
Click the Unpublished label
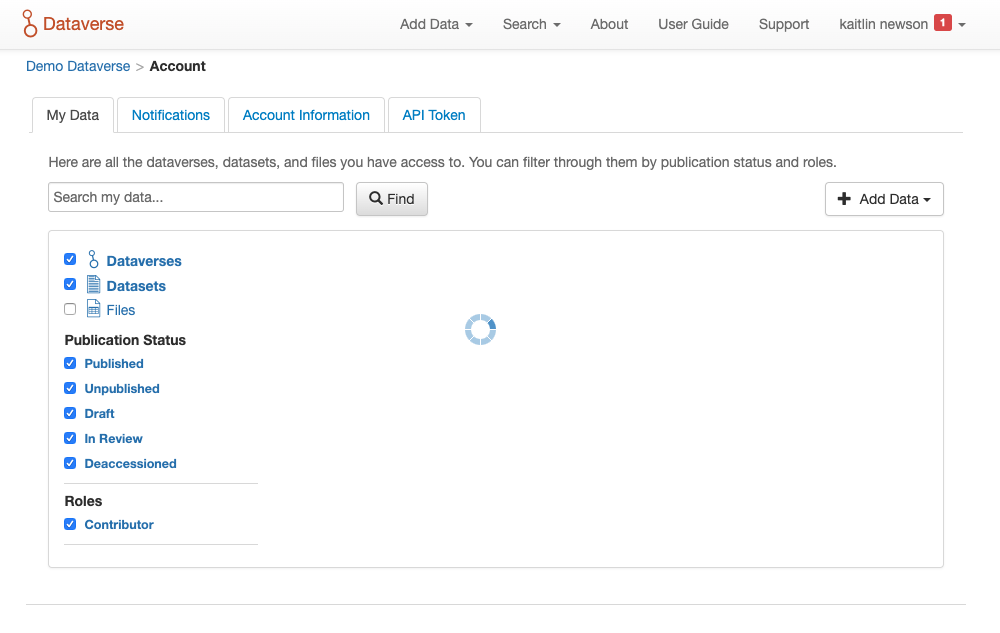pyautogui.click(x=122, y=388)
